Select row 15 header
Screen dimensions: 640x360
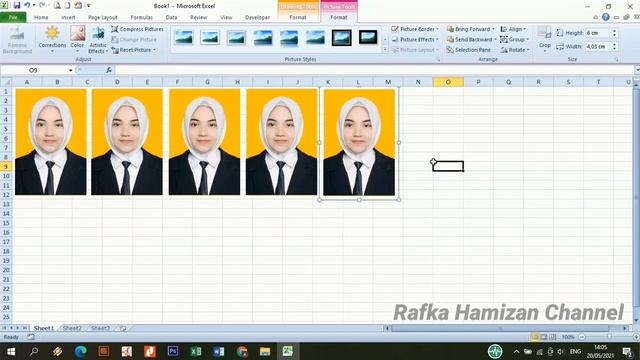[6, 223]
